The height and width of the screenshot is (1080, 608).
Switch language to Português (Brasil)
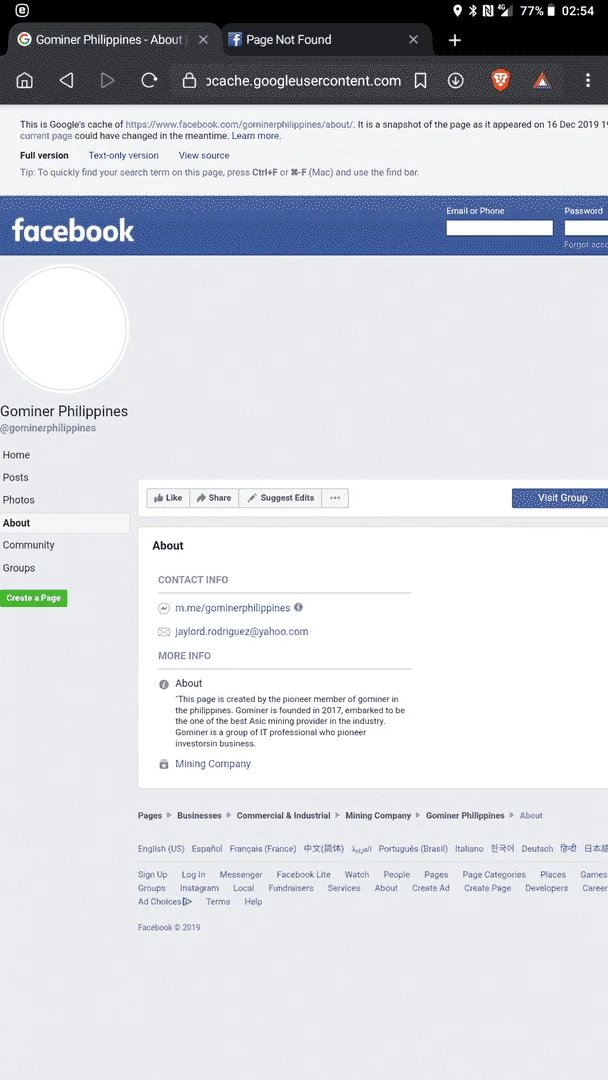413,849
